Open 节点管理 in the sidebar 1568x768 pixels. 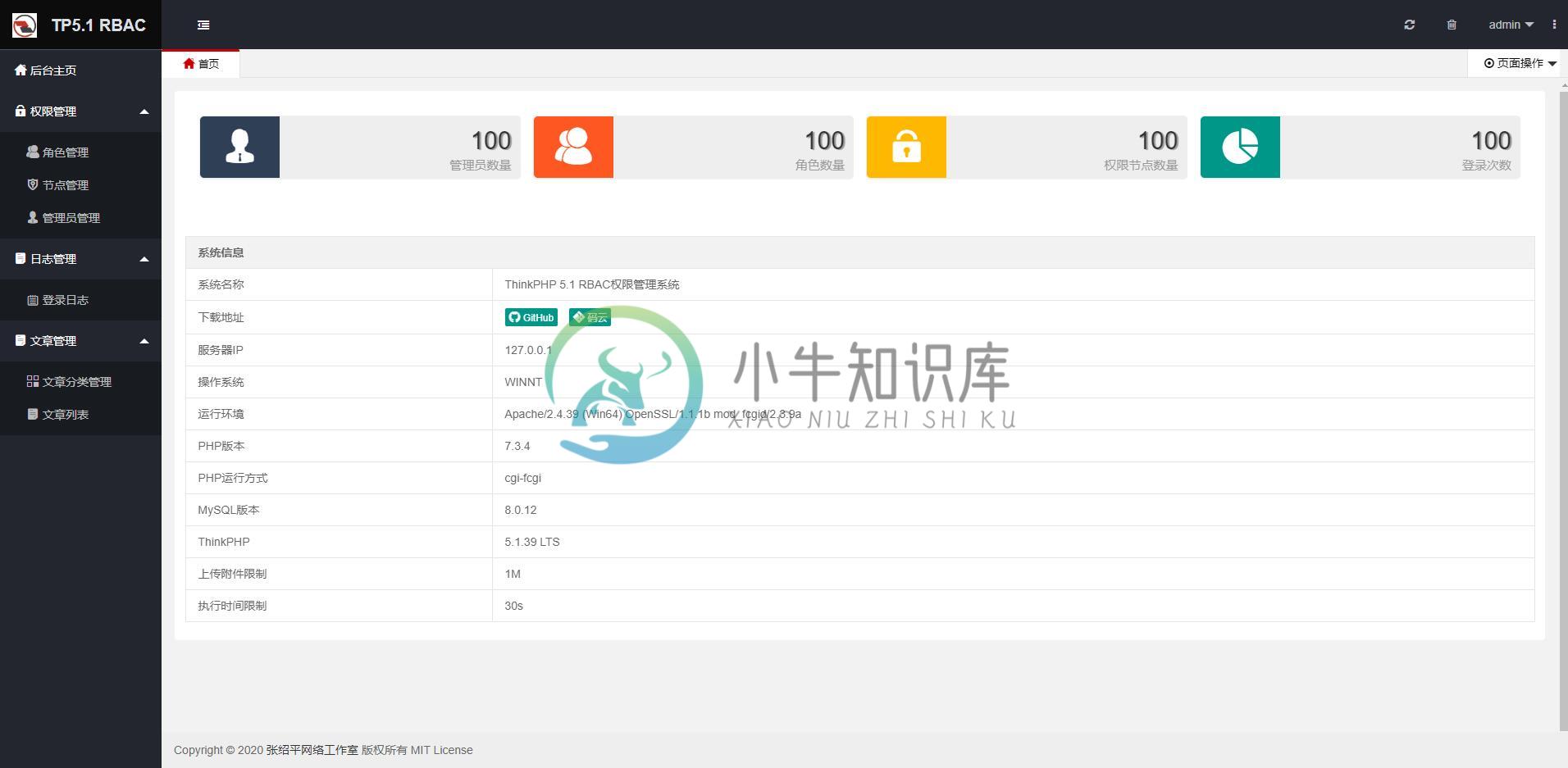coord(80,185)
